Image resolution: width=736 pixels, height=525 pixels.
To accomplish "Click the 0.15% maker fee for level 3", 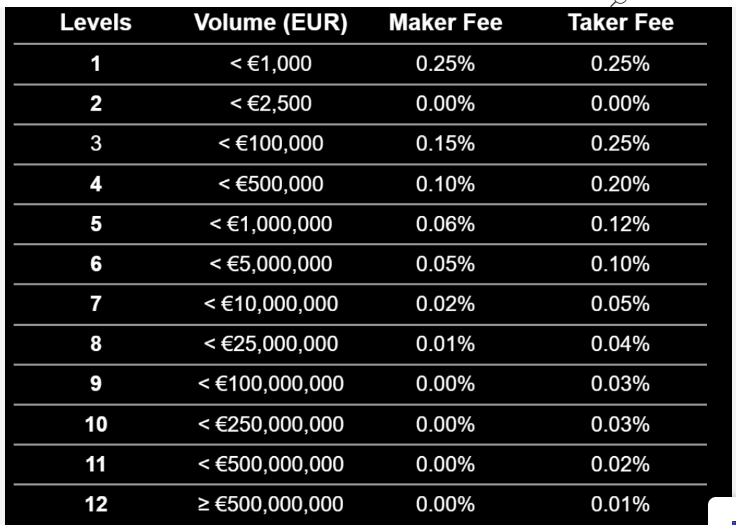I will click(445, 144).
